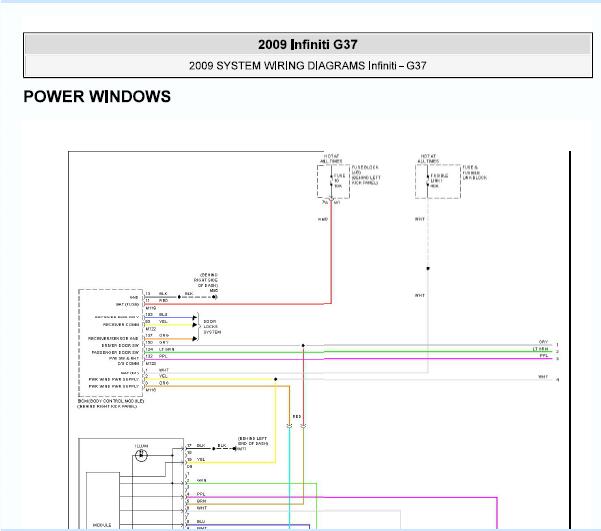Viewport: 601px width, 531px height.
Task: Click the "2009 Infiniti G37" title heading
Action: click(307, 44)
